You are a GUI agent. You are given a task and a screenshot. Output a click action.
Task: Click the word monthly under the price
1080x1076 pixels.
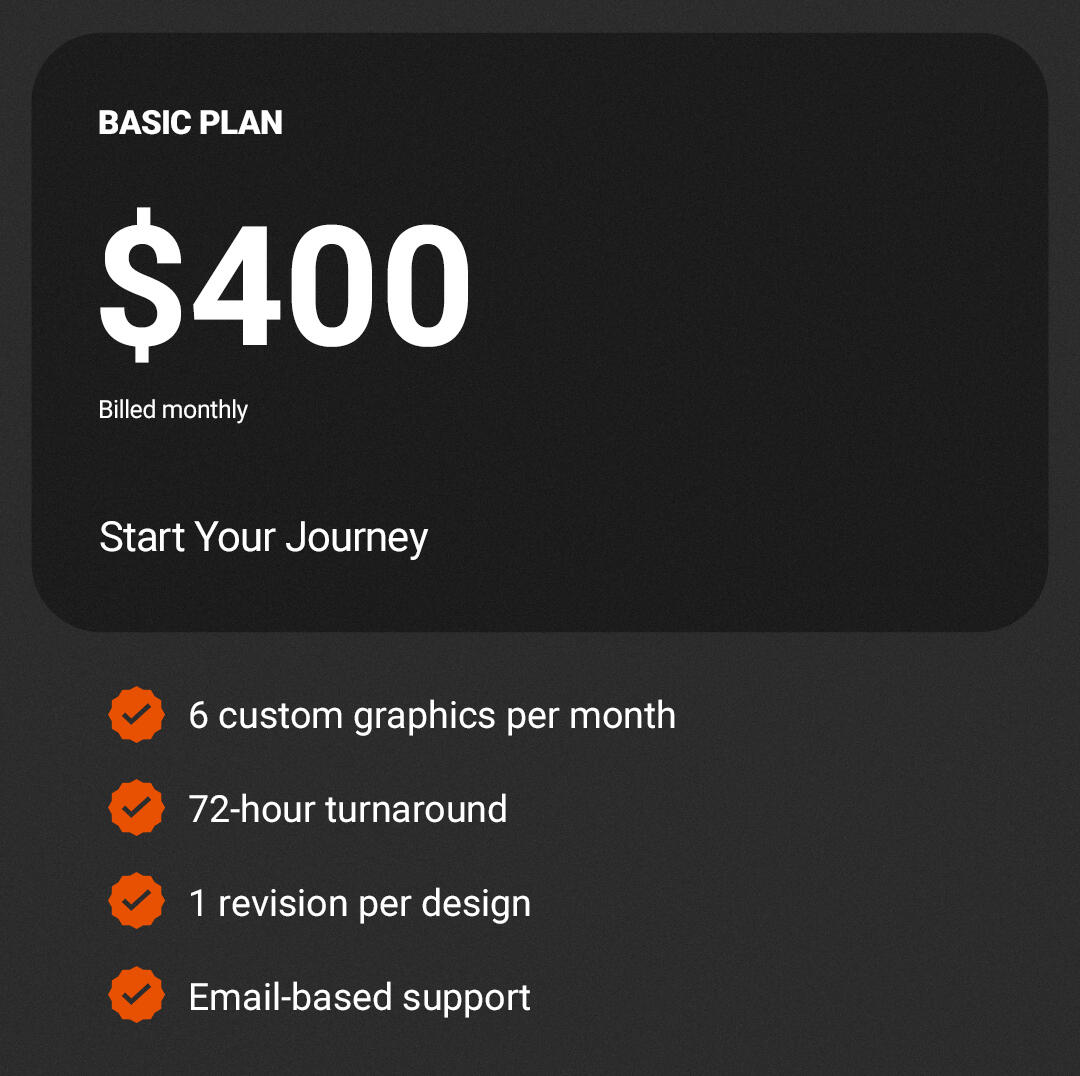(x=205, y=410)
